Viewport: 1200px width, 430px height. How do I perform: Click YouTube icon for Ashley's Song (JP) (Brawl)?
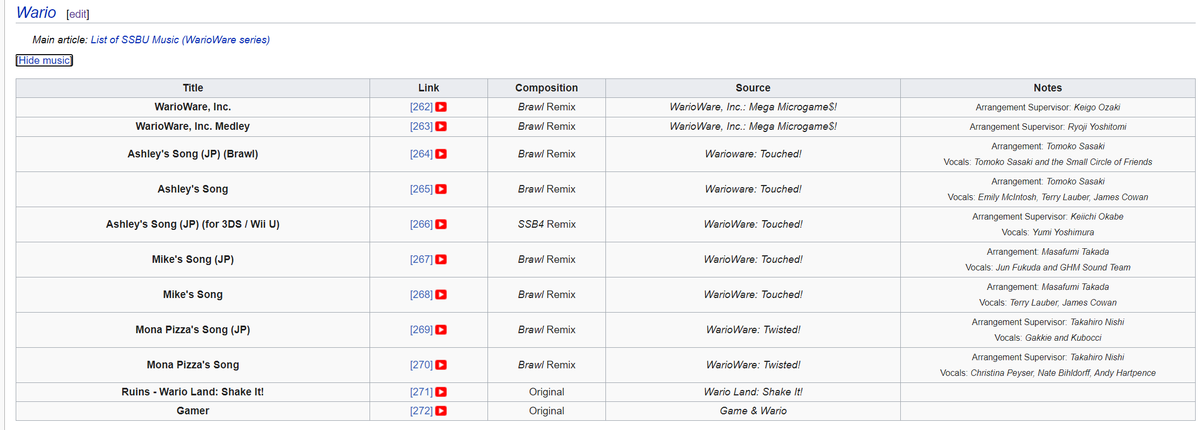click(440, 154)
